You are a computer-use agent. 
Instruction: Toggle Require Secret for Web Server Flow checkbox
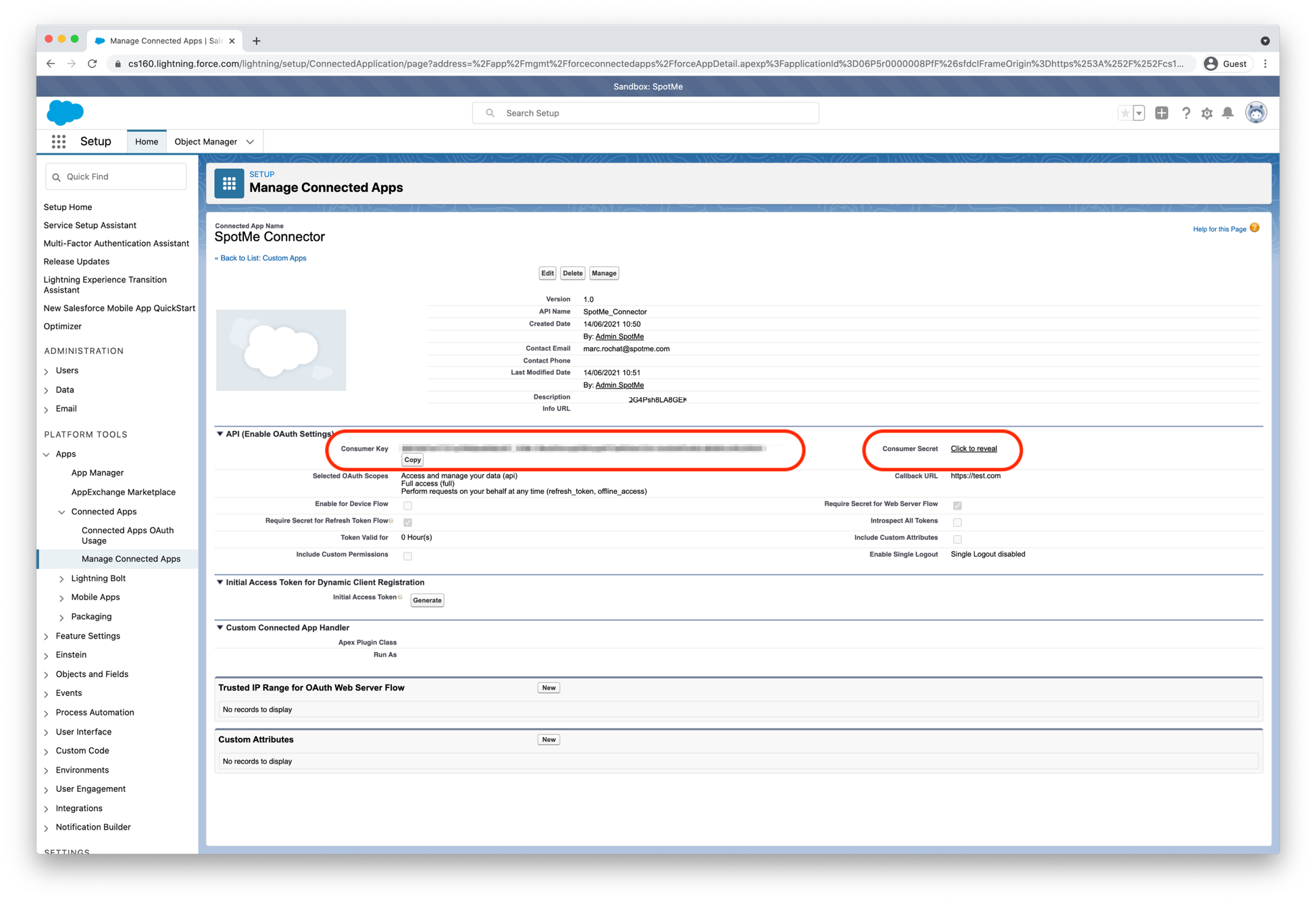pos(957,505)
